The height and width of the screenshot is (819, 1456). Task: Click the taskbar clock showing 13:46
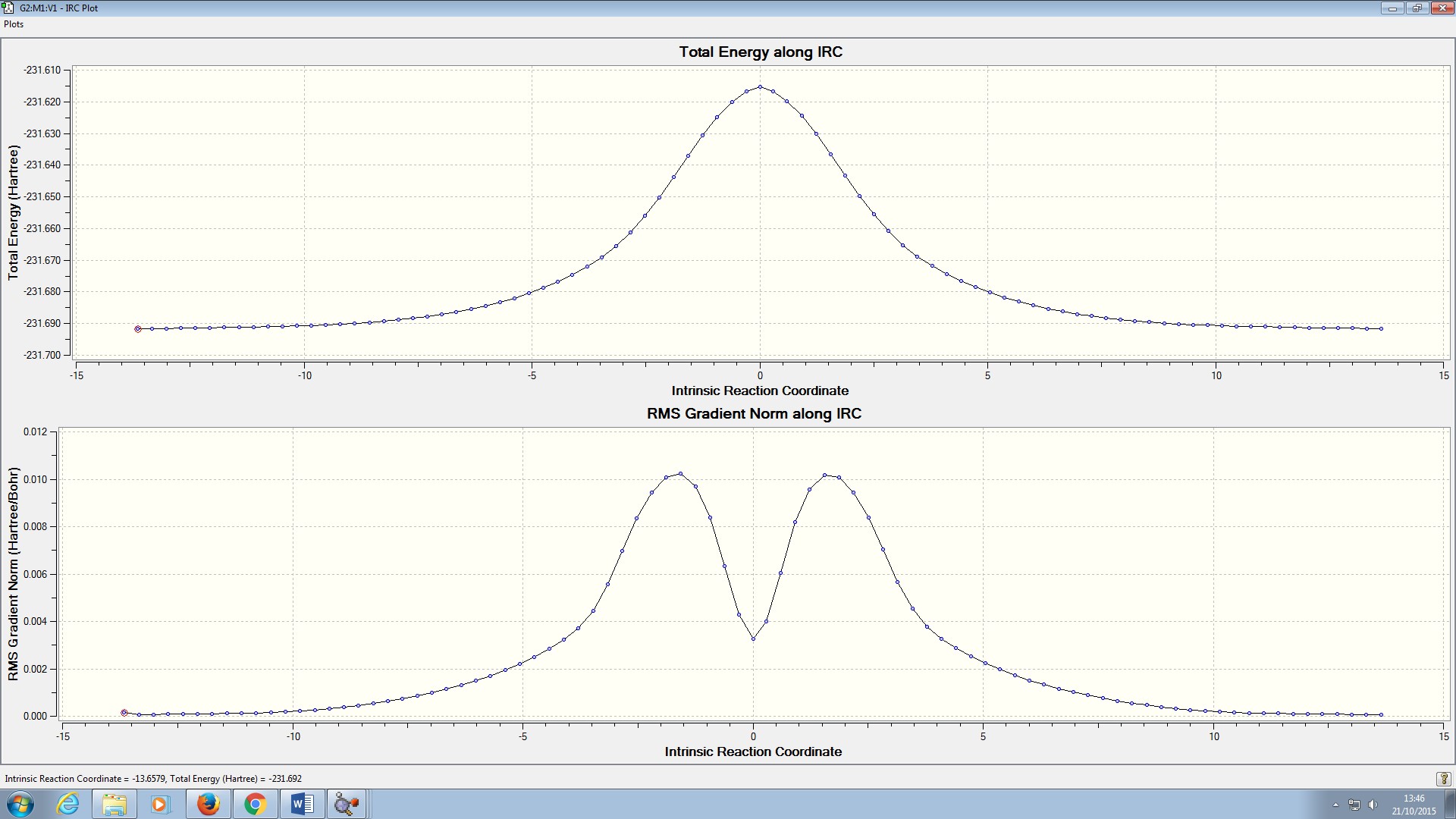tap(1414, 805)
